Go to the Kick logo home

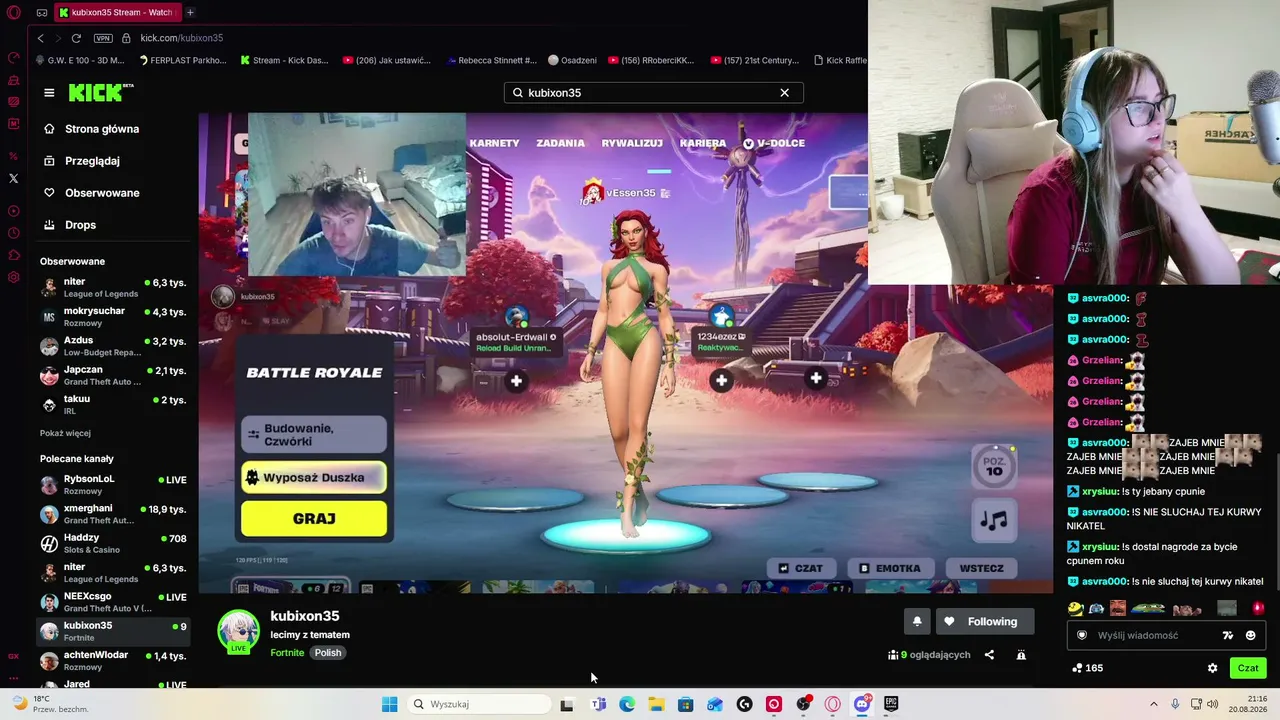100,92
